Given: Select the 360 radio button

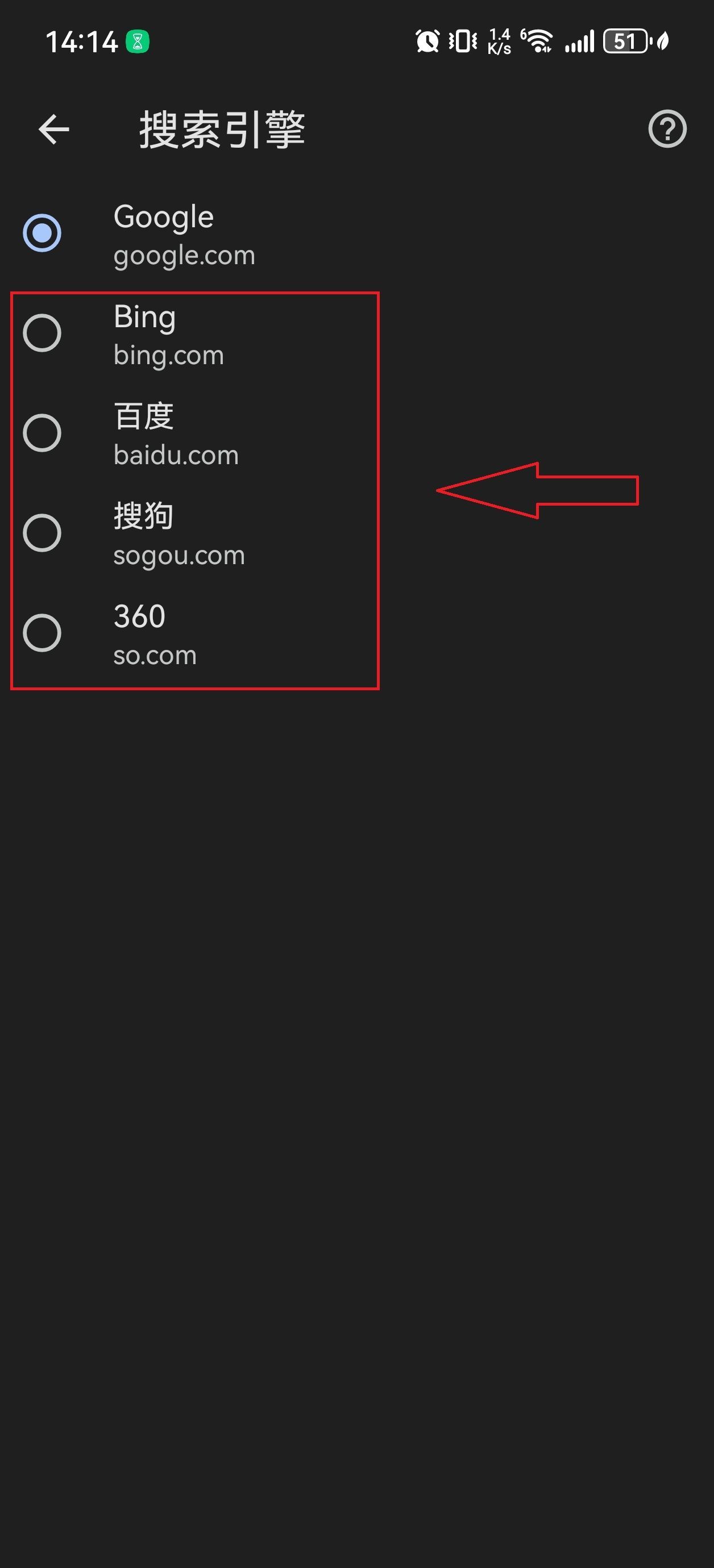Looking at the screenshot, I should [42, 633].
